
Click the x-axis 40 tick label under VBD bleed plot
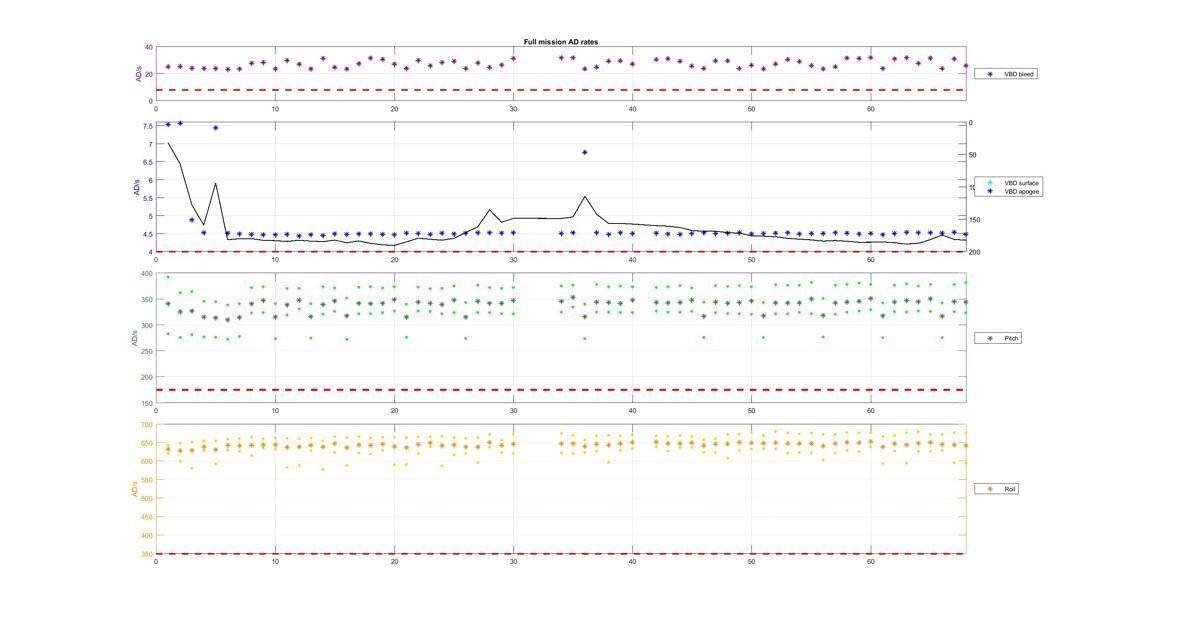(x=632, y=109)
